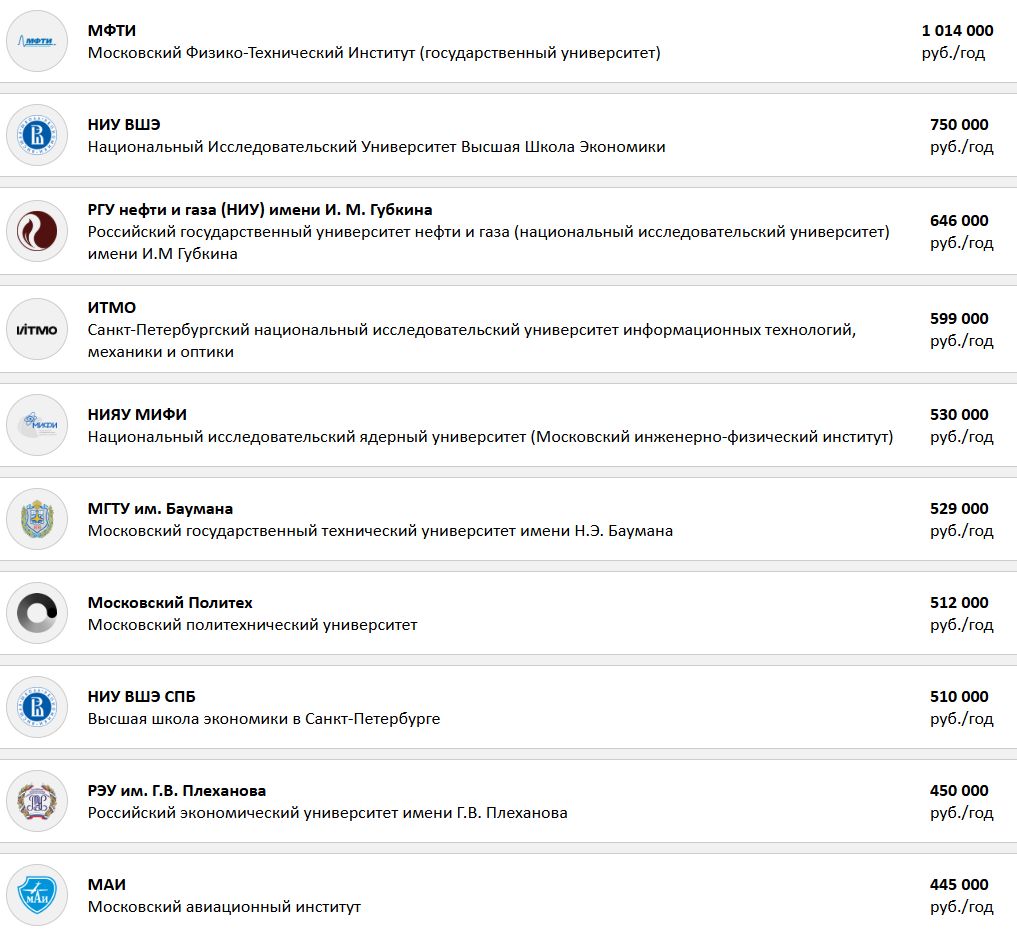Click the НИУ ВШЭ СПБ logo
This screenshot has width=1017, height=936.
[37, 707]
